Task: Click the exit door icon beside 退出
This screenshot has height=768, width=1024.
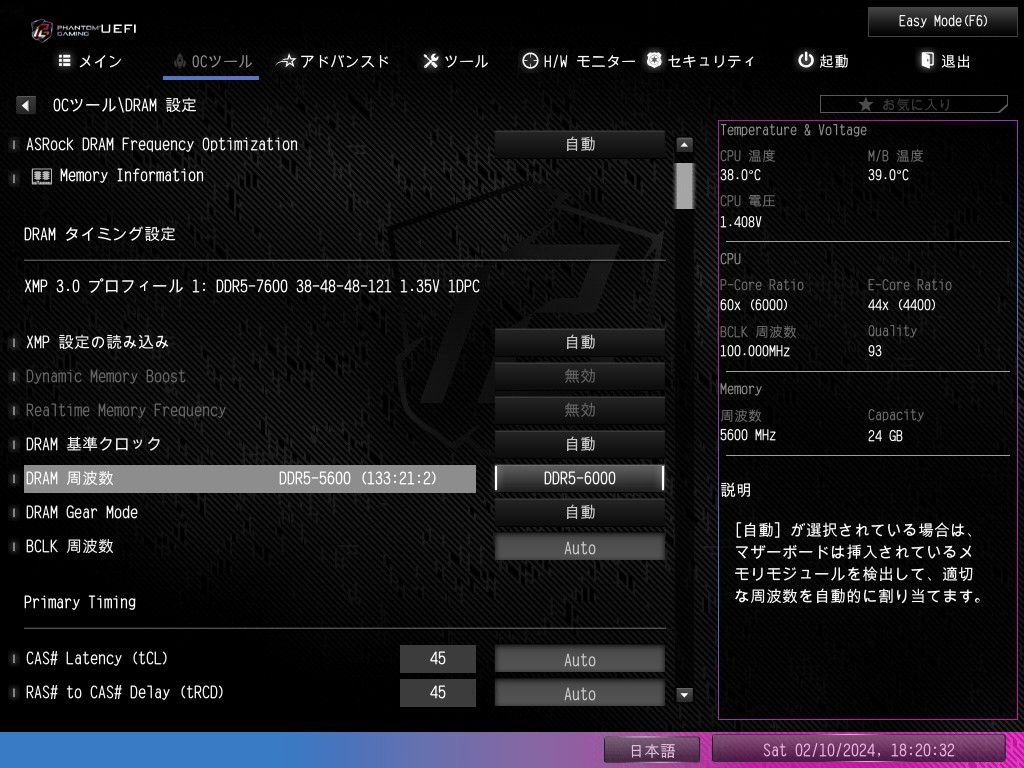Action: pyautogui.click(x=927, y=61)
